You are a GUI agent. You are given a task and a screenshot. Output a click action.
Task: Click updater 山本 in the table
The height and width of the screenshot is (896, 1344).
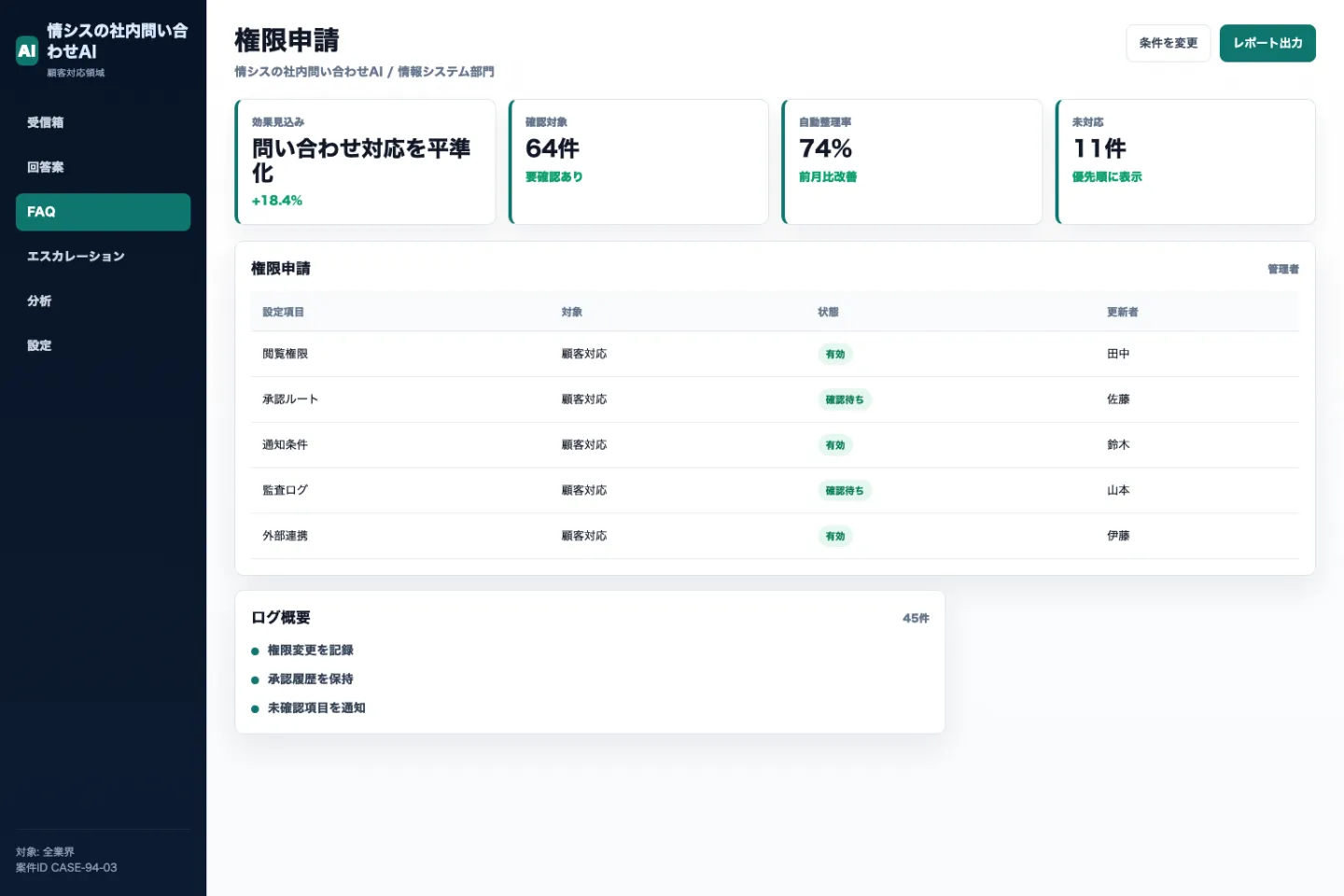click(x=1118, y=490)
